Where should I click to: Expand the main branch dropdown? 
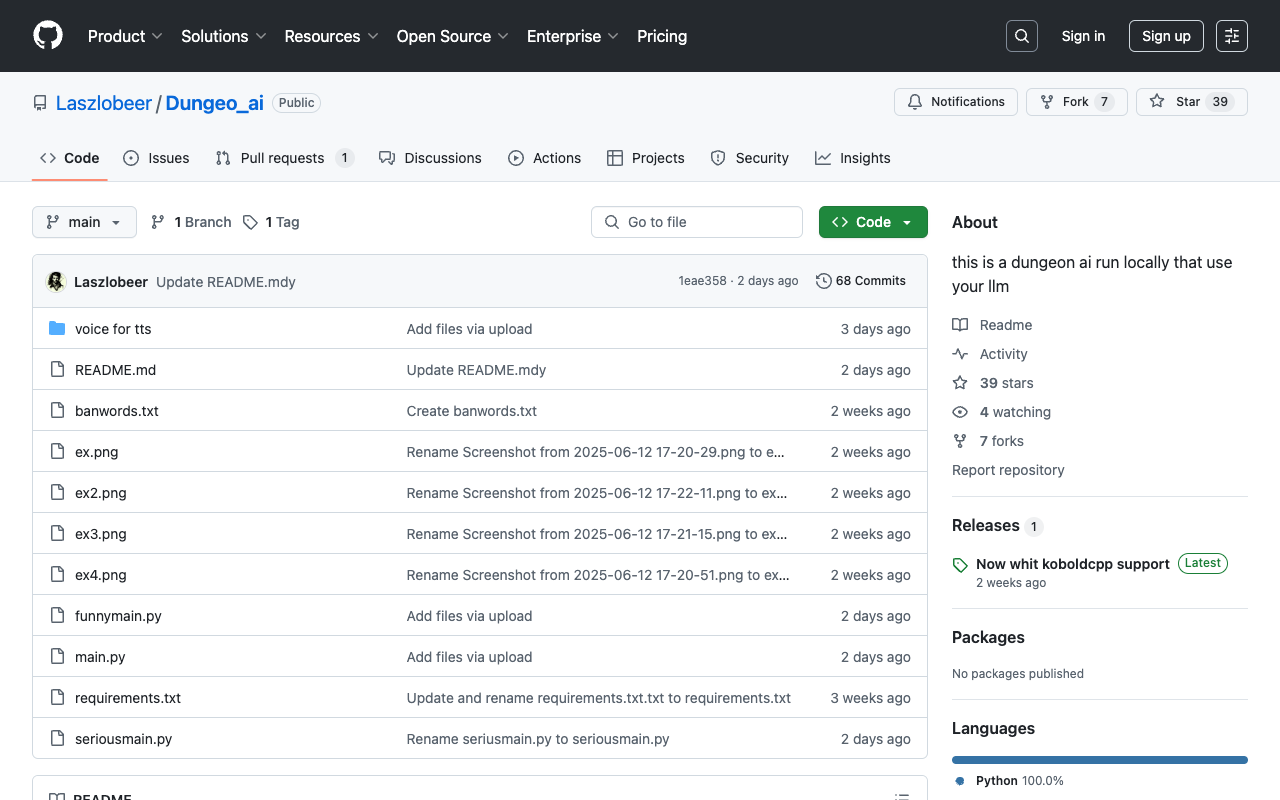pyautogui.click(x=84, y=222)
